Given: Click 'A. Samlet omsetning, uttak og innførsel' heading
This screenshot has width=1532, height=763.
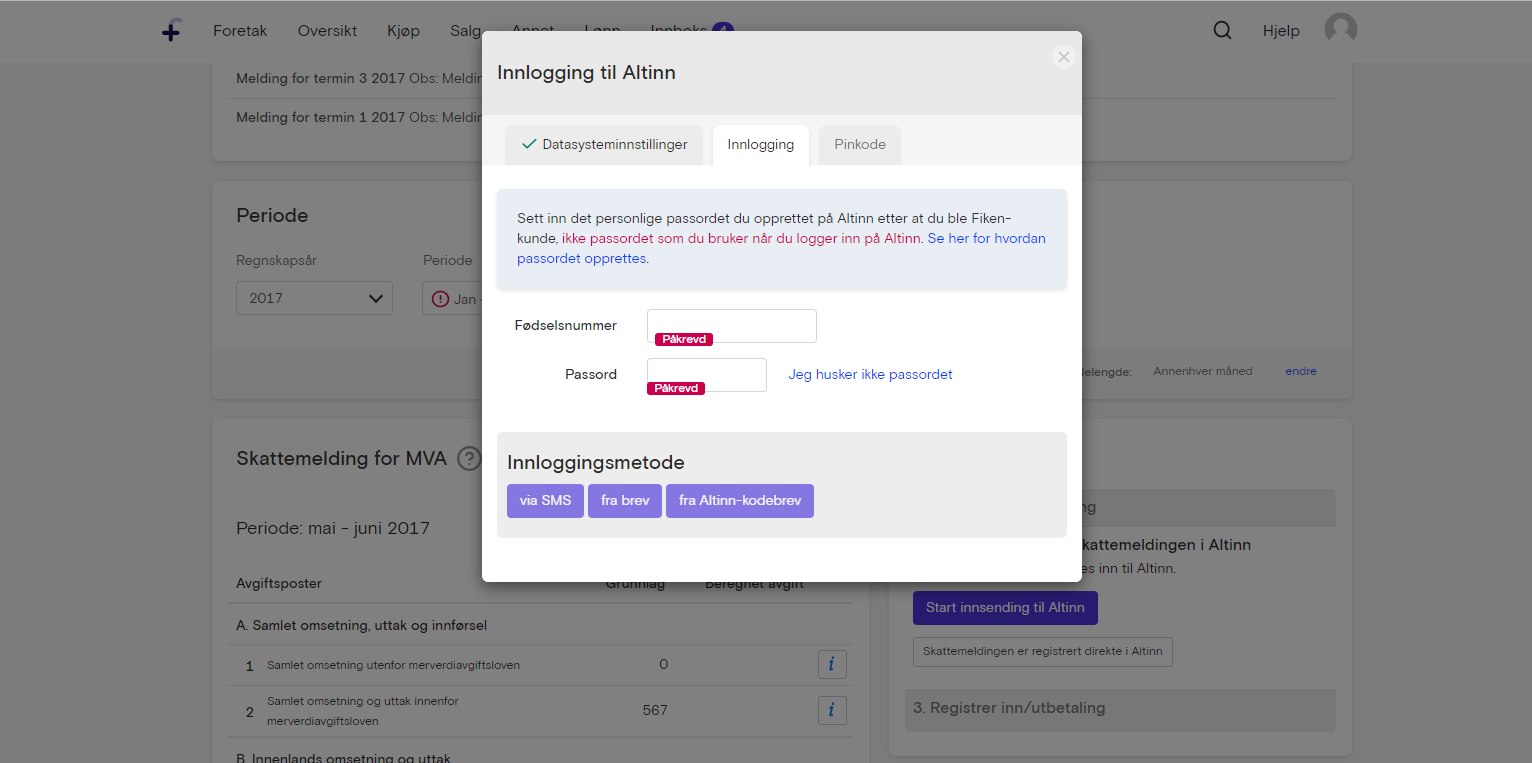Looking at the screenshot, I should pyautogui.click(x=362, y=625).
